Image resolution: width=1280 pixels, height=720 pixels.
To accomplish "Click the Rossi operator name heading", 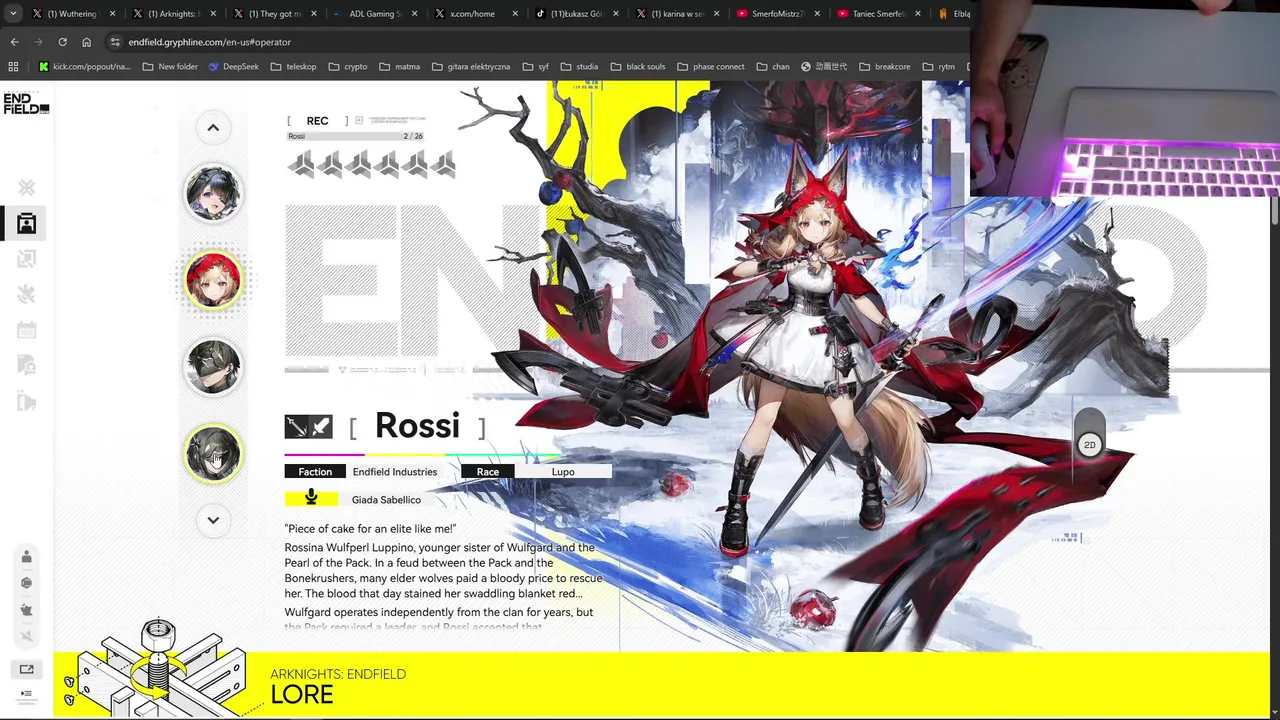I will (417, 426).
